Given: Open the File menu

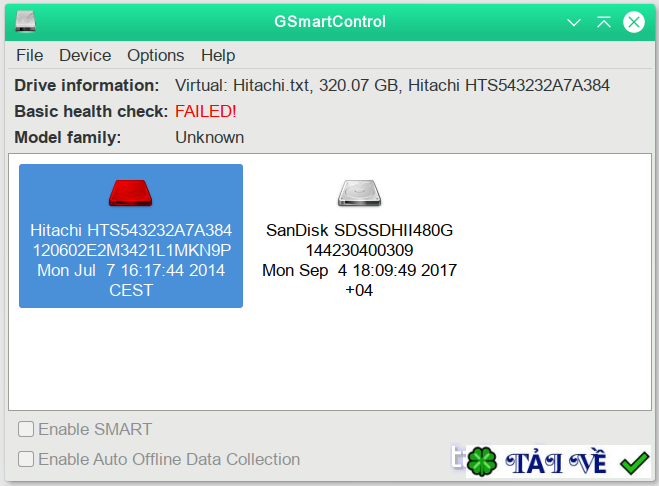Looking at the screenshot, I should point(29,55).
